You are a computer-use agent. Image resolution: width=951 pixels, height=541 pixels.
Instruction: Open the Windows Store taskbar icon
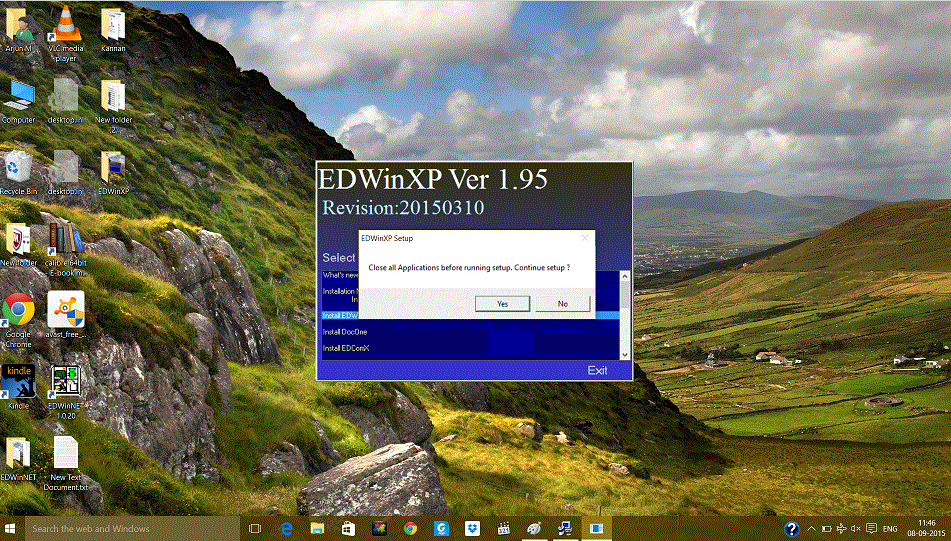click(x=348, y=528)
